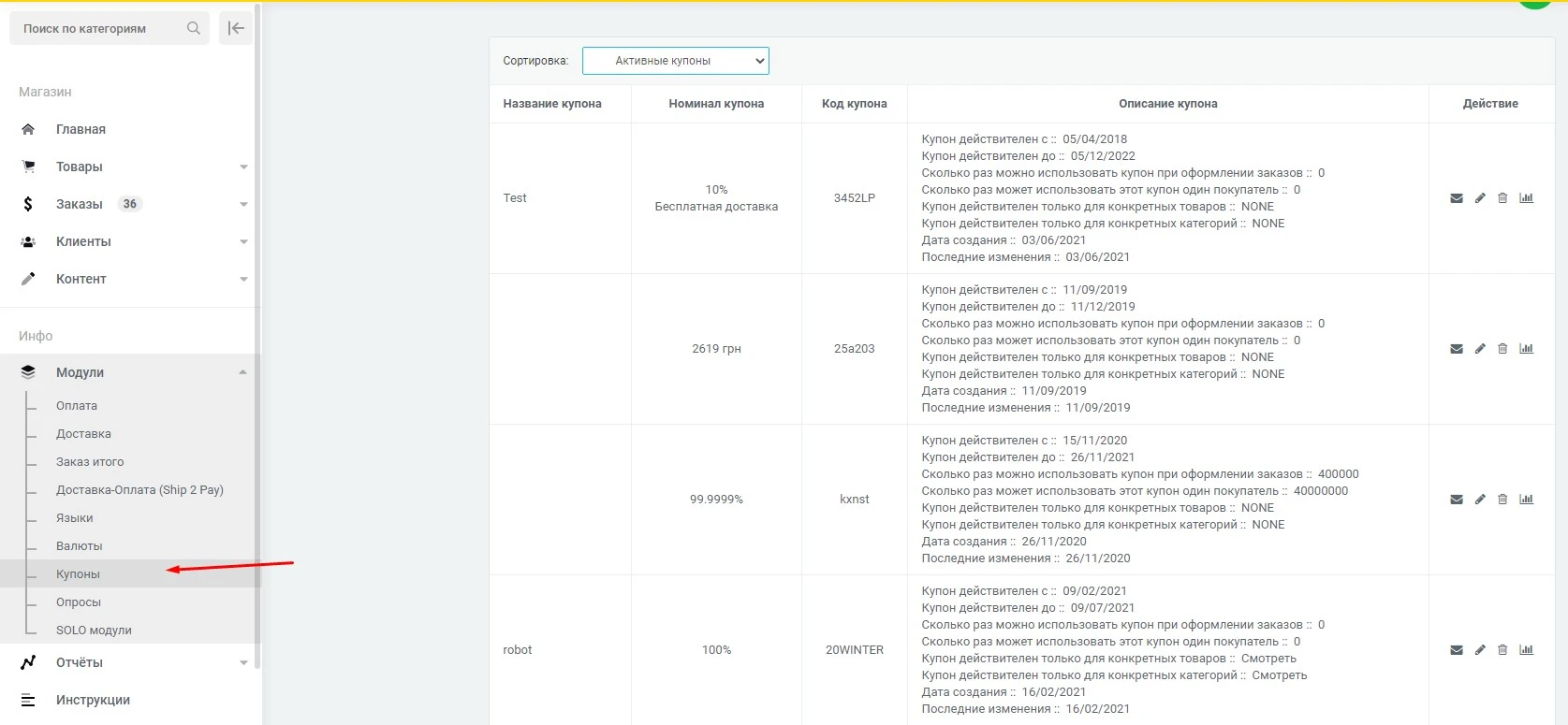Edit the Test coupon with pencil icon
Image resolution: width=1568 pixels, height=725 pixels.
[x=1480, y=198]
